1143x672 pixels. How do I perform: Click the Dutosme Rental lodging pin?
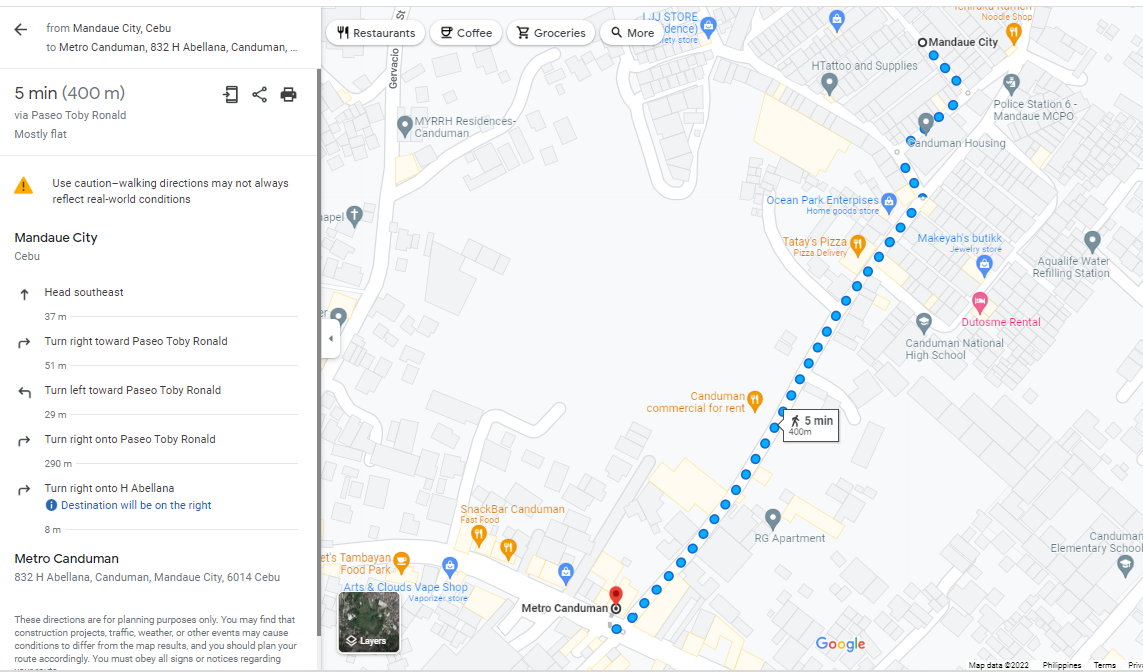[x=980, y=301]
